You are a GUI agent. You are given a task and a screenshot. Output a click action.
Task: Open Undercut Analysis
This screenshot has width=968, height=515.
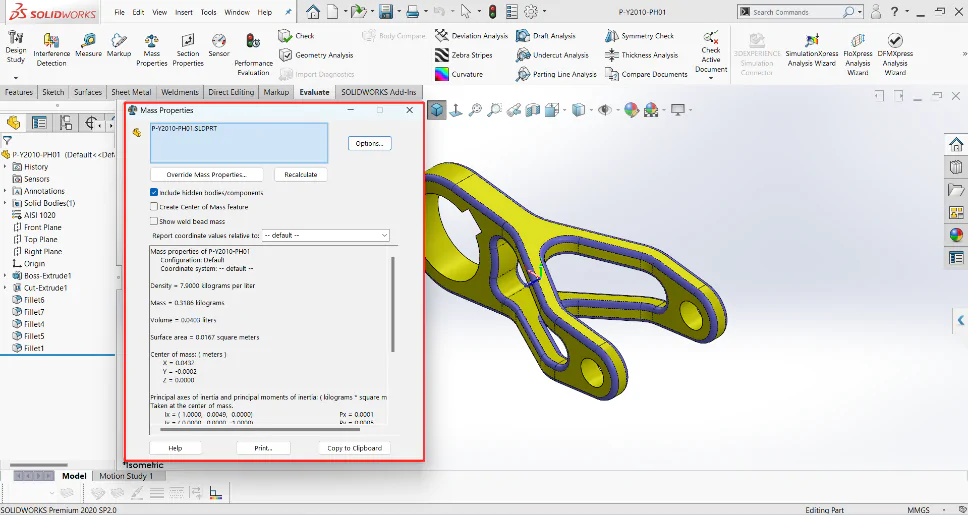click(553, 55)
